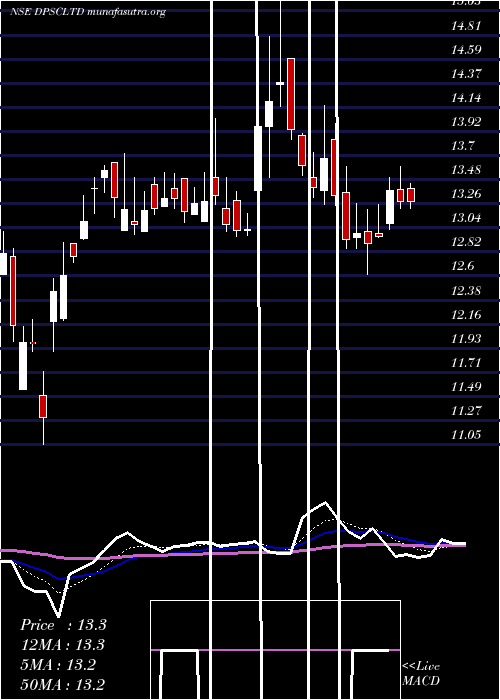500x700 pixels.
Task: Select the 13.26 price level label
Action: click(466, 194)
